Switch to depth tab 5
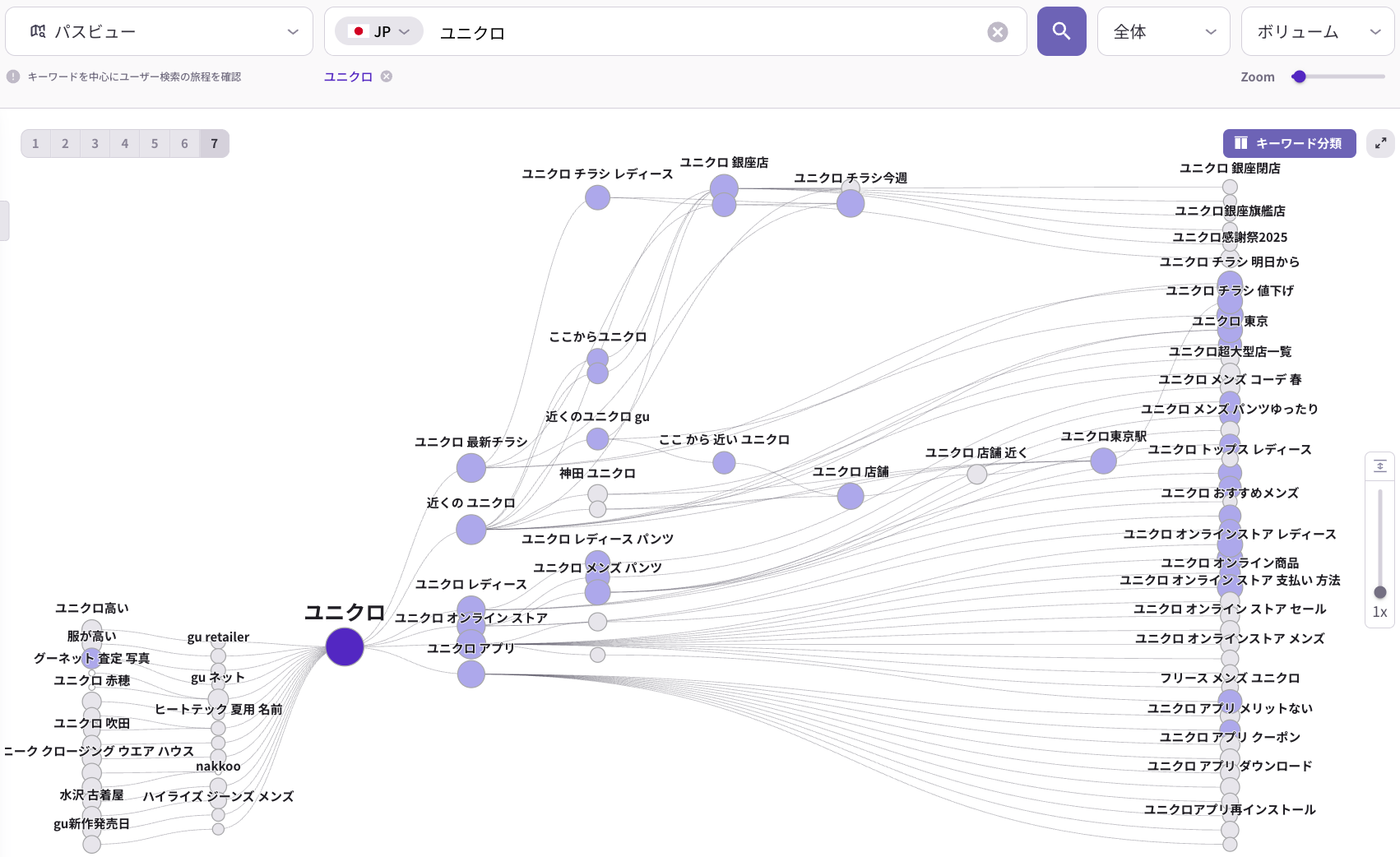 154,143
